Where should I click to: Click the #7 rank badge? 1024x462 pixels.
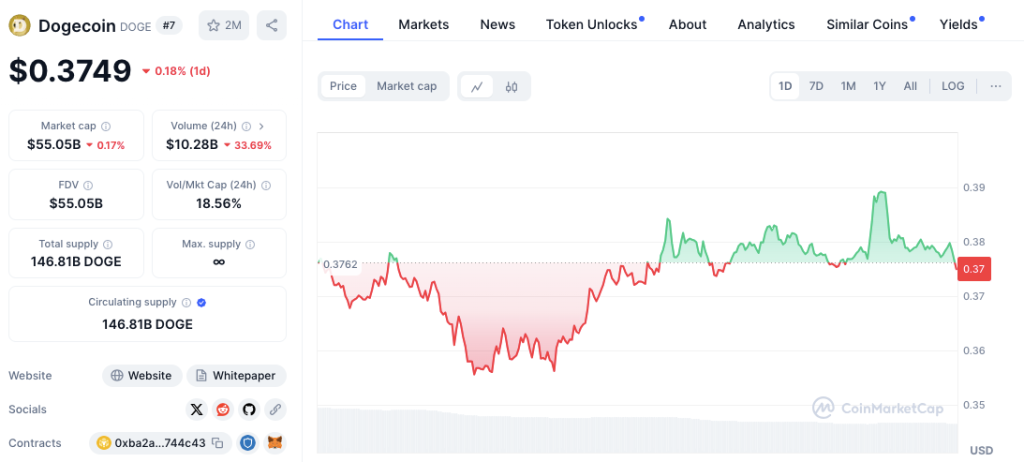(x=169, y=26)
